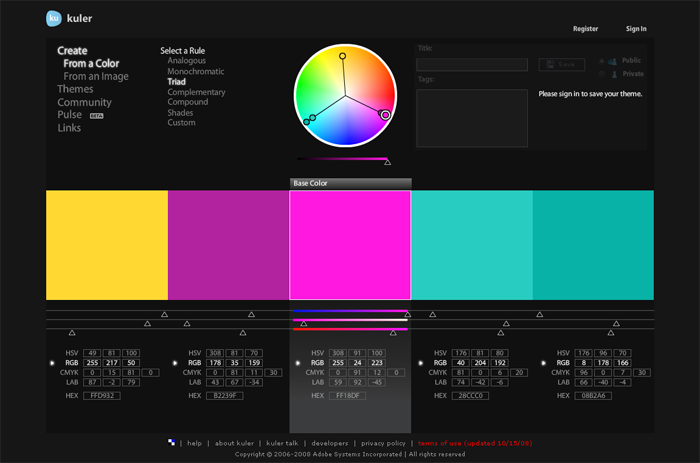The height and width of the screenshot is (463, 700).
Task: Click the HEX field showing FF18DF
Action: pos(347,396)
